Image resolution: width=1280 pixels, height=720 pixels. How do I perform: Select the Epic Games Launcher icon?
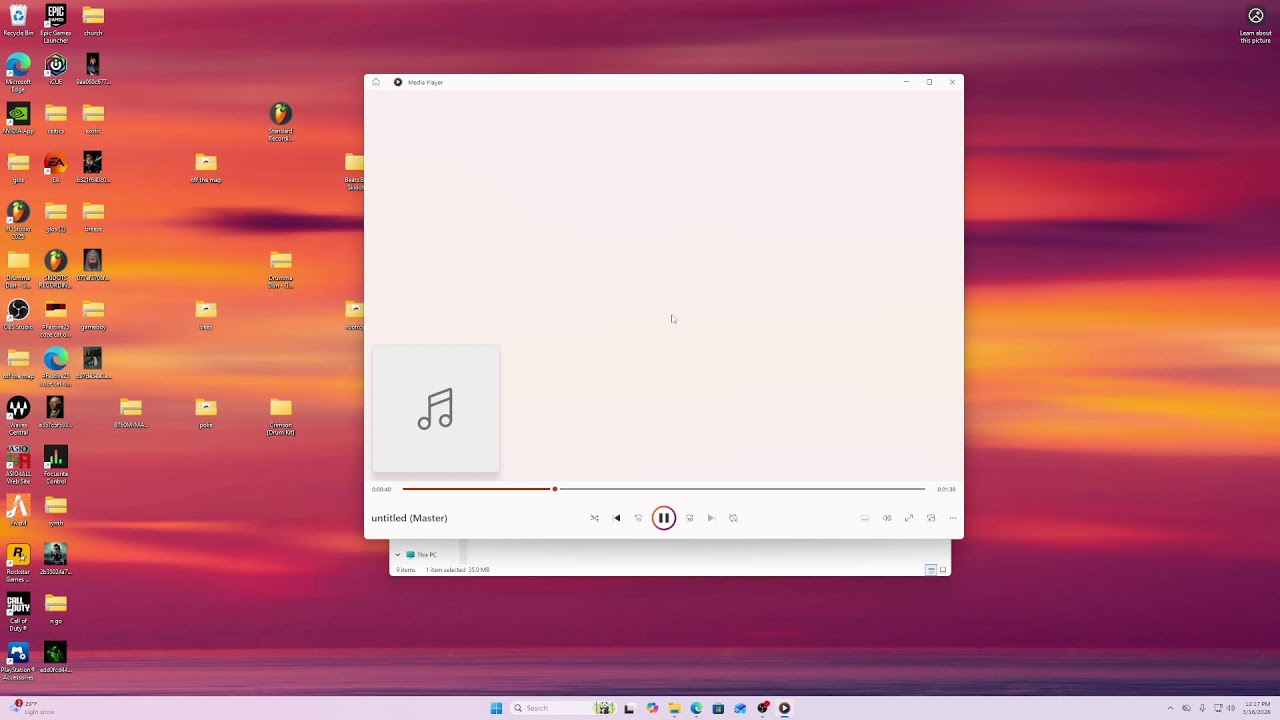point(56,23)
